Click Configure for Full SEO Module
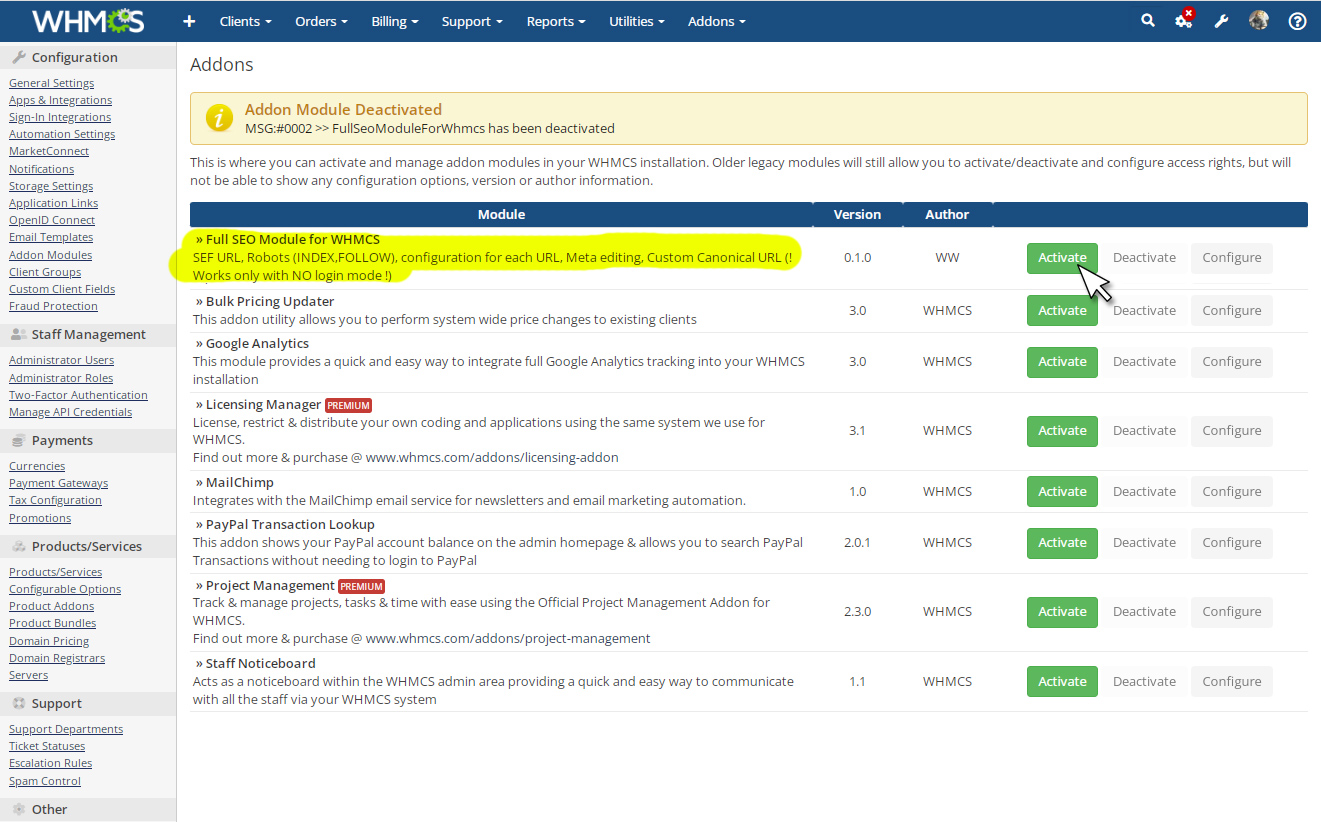The width and height of the screenshot is (1321, 822). coord(1232,258)
